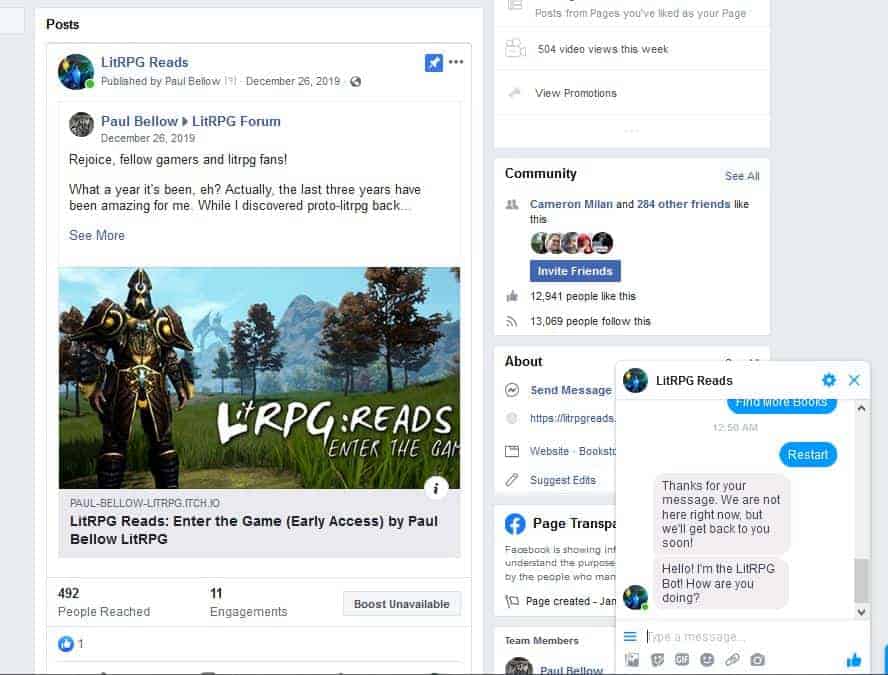The image size is (888, 675).
Task: Click the pencil icon beside Suggest Edits
Action: tap(512, 480)
